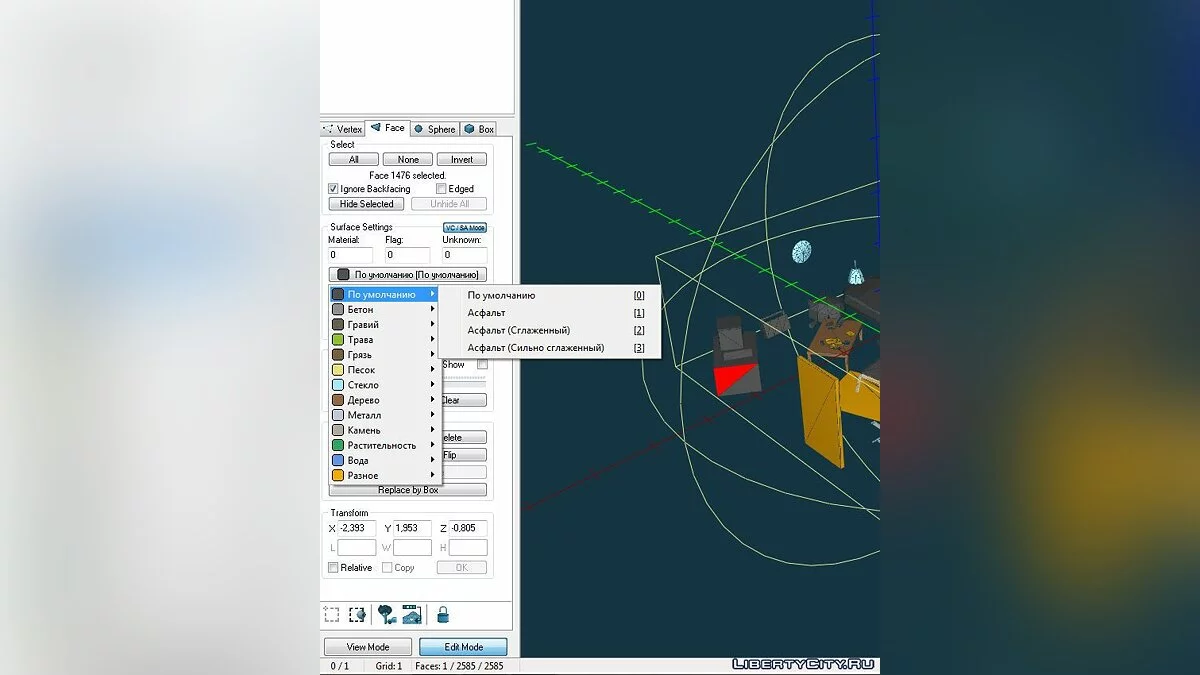This screenshot has width=1200, height=675.
Task: Click the sphere icon on Sphere tab
Action: (418, 129)
